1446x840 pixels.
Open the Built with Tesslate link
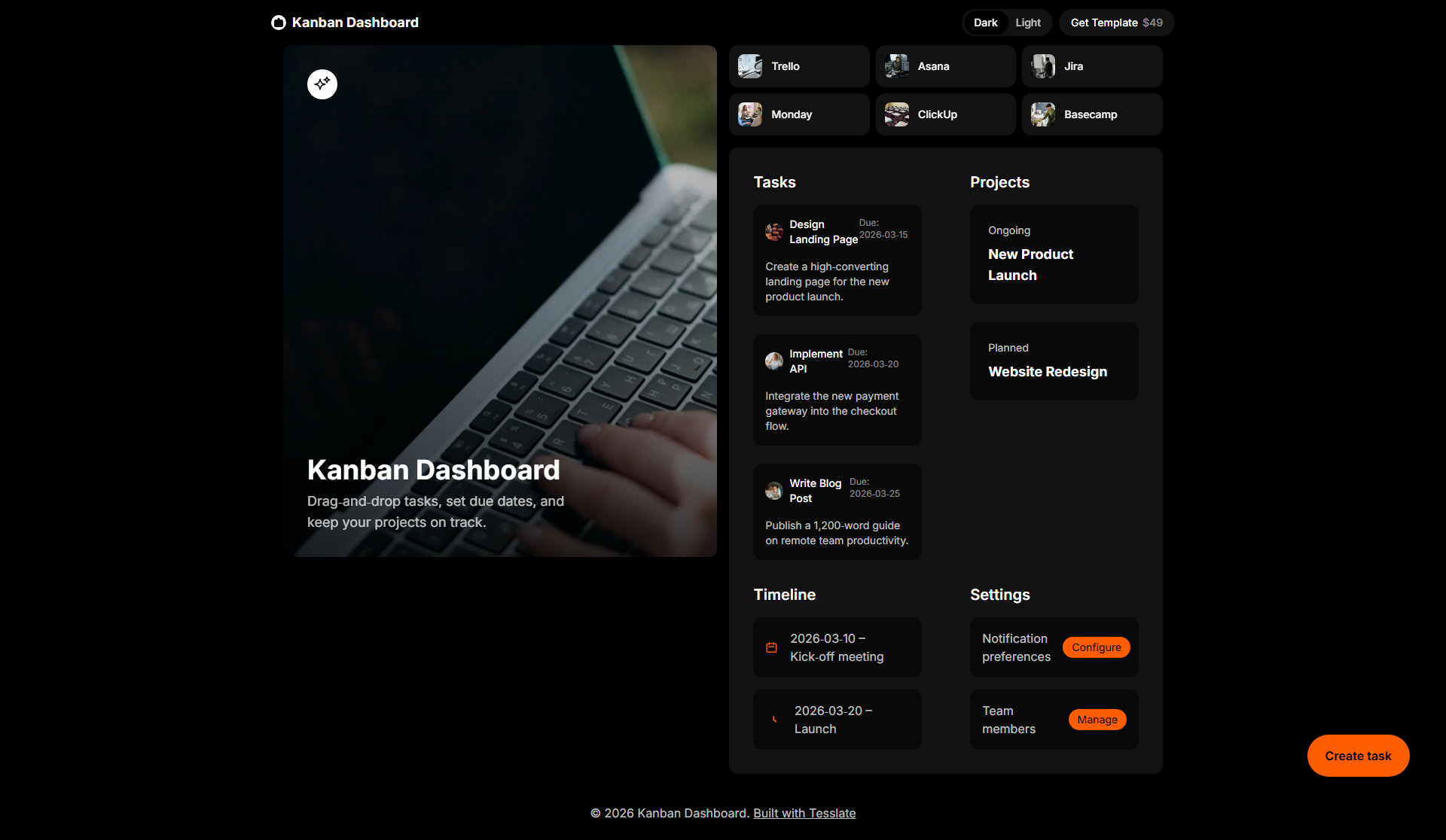[804, 813]
